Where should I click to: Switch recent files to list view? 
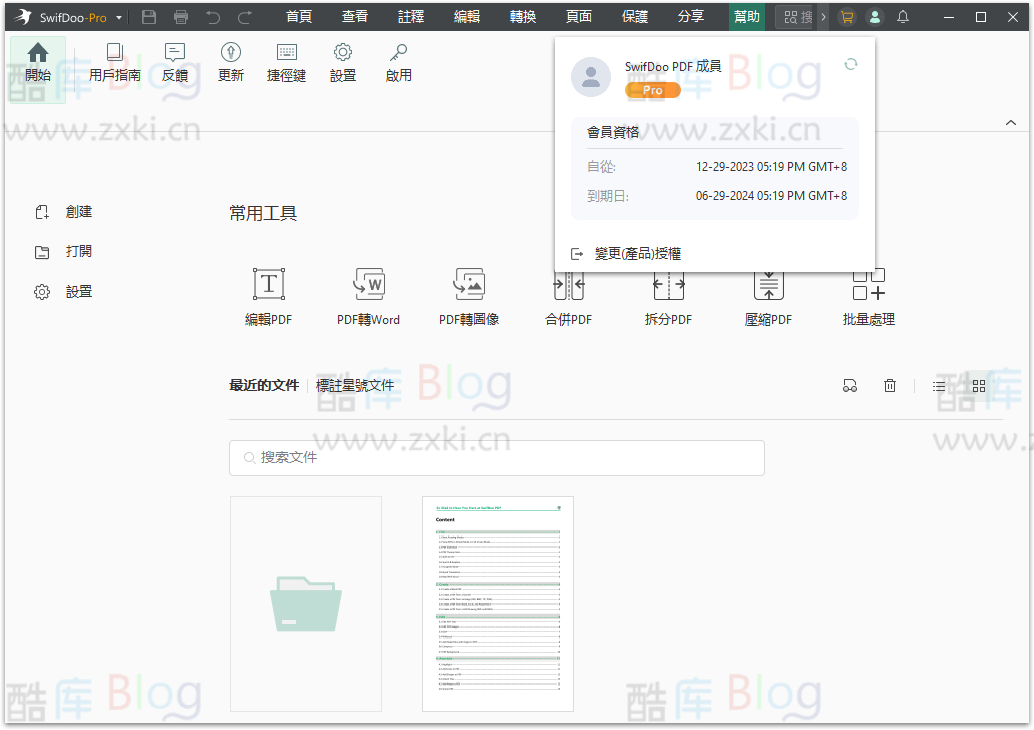point(938,386)
